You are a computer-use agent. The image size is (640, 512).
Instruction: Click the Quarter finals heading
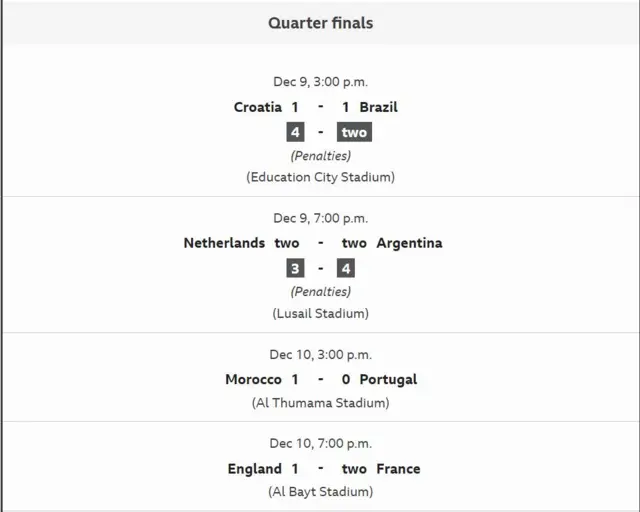point(320,22)
